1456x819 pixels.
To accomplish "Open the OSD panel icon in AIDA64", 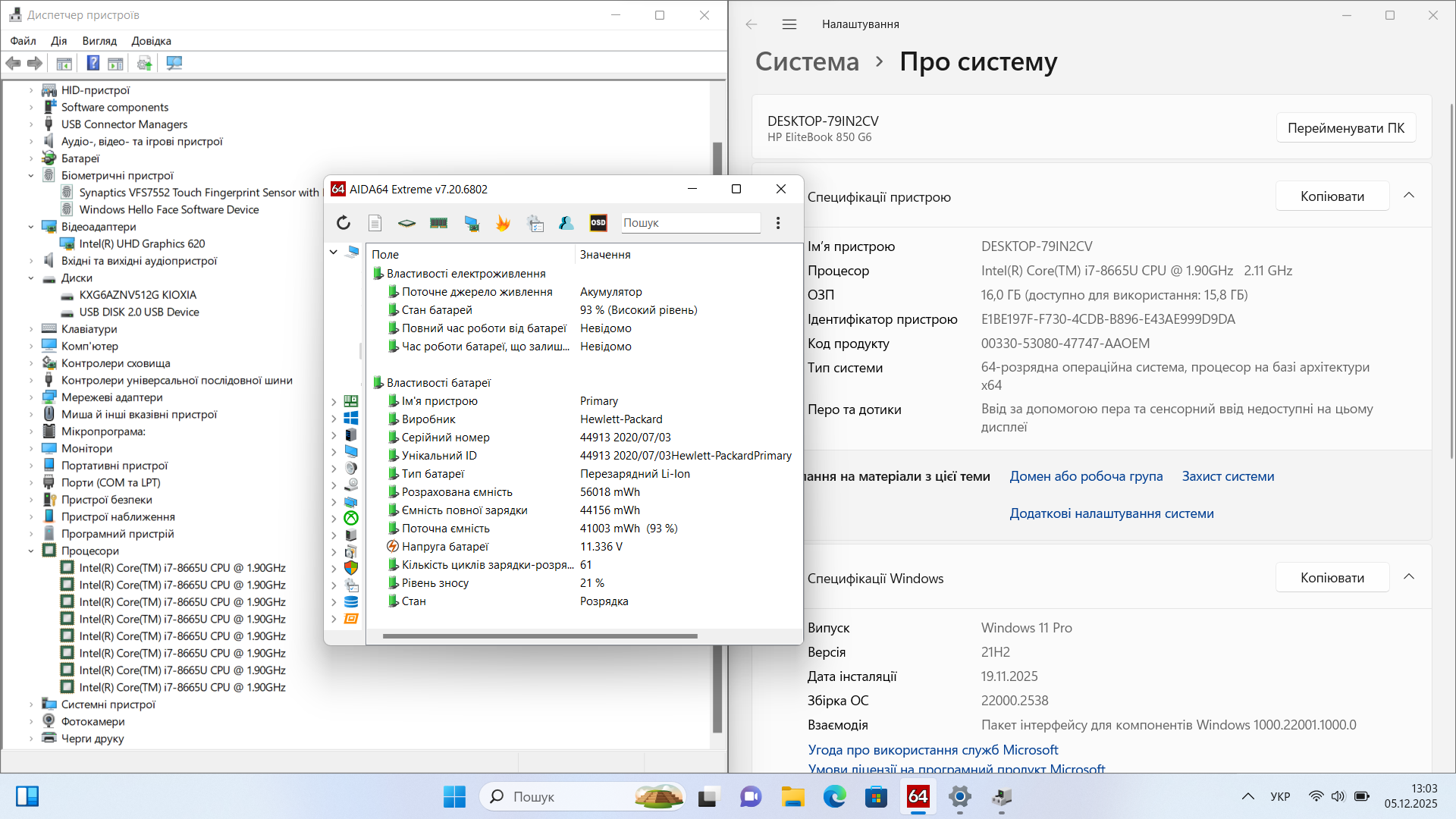I will click(598, 223).
